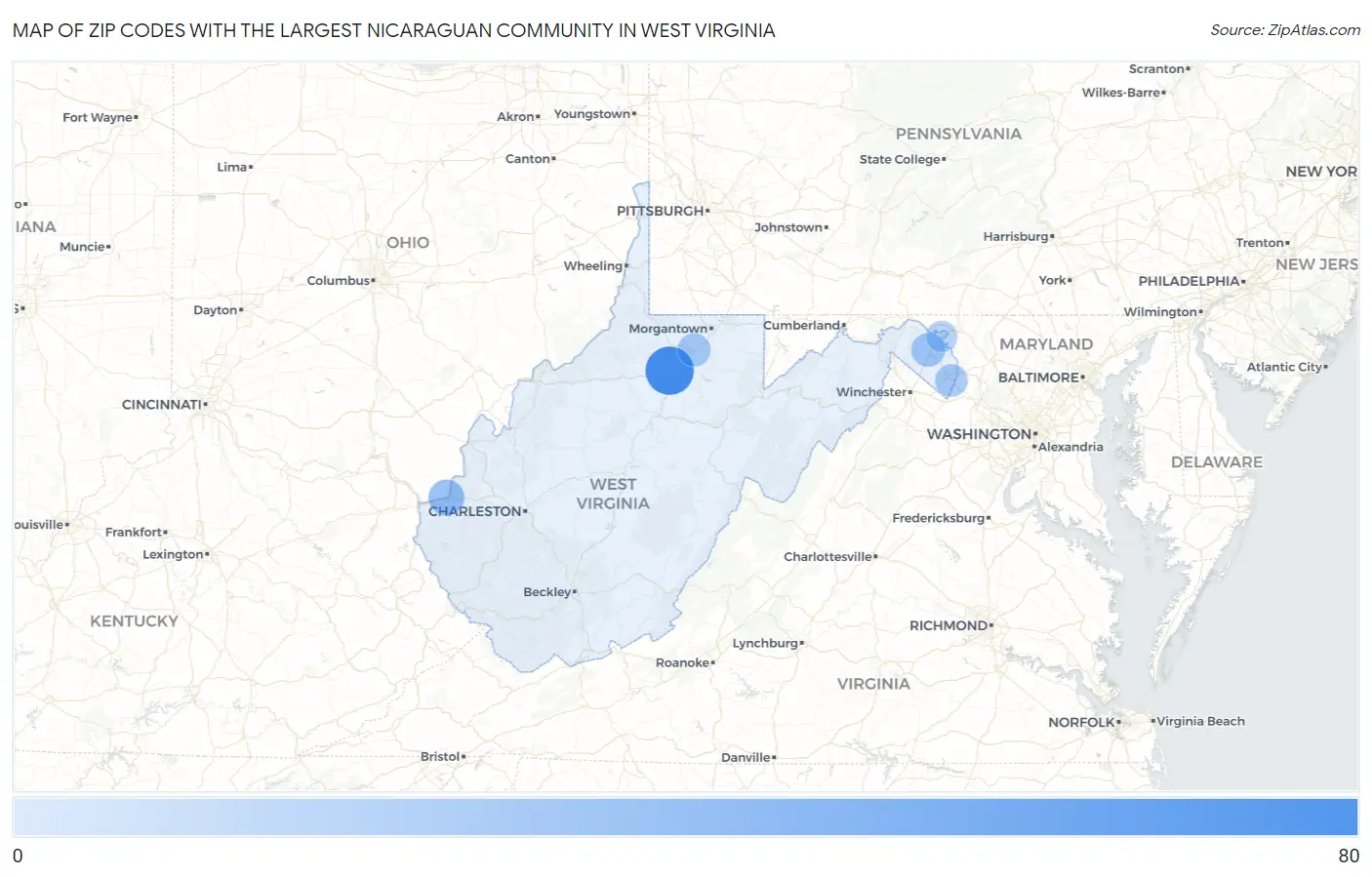Click the NORFOLK city label
The height and width of the screenshot is (877, 1372).
[1081, 723]
